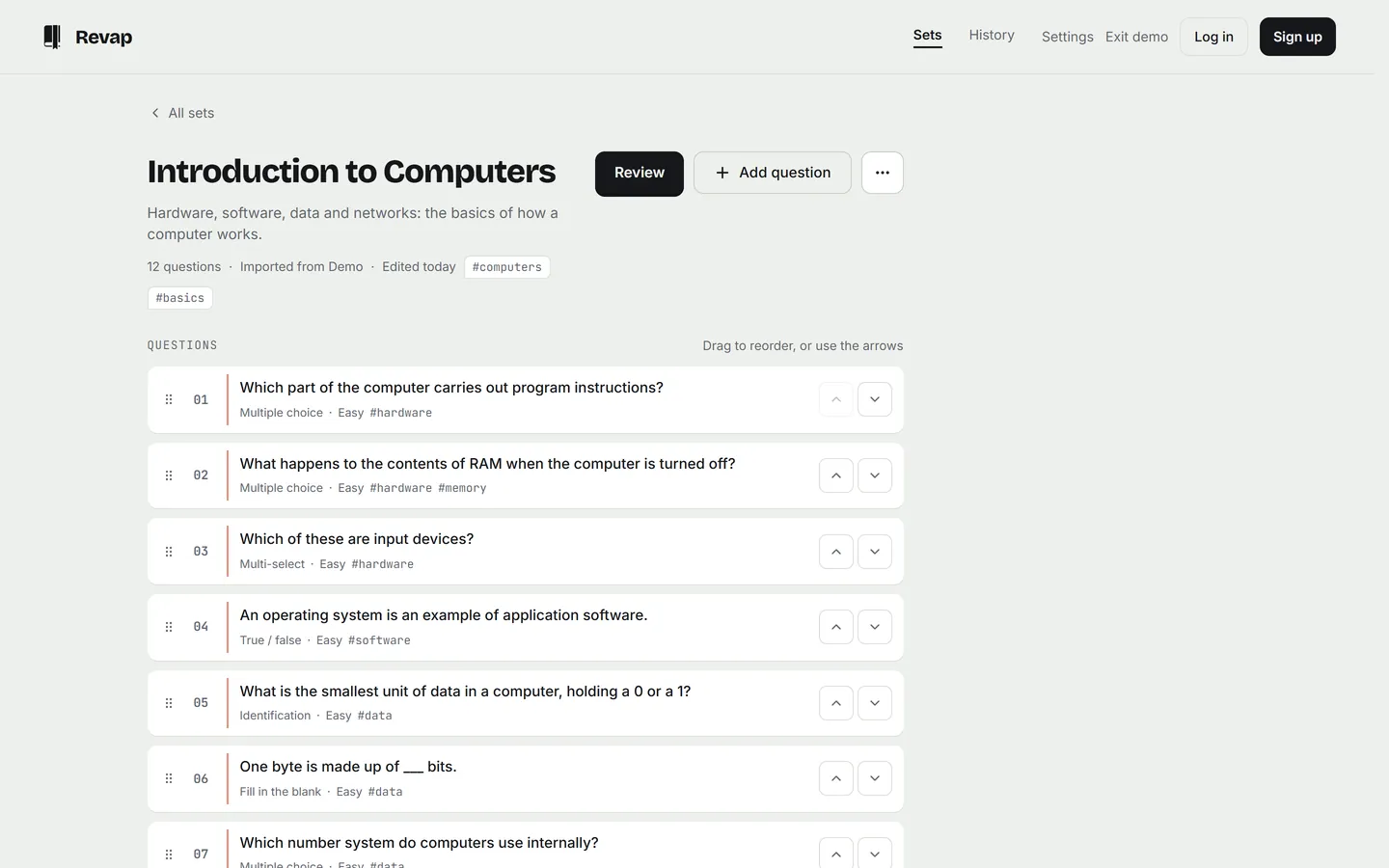
Task: Click the '12 questions' count text
Action: coord(184,267)
